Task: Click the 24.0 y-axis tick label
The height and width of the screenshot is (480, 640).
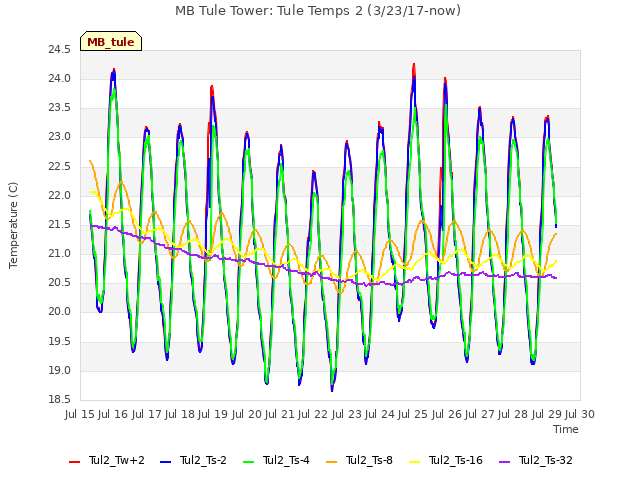Action: [60, 78]
